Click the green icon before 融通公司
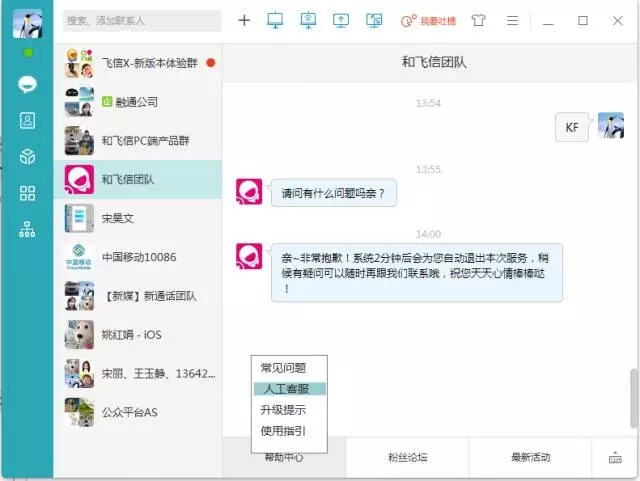Screen dimensions: 640x481 [x=107, y=101]
